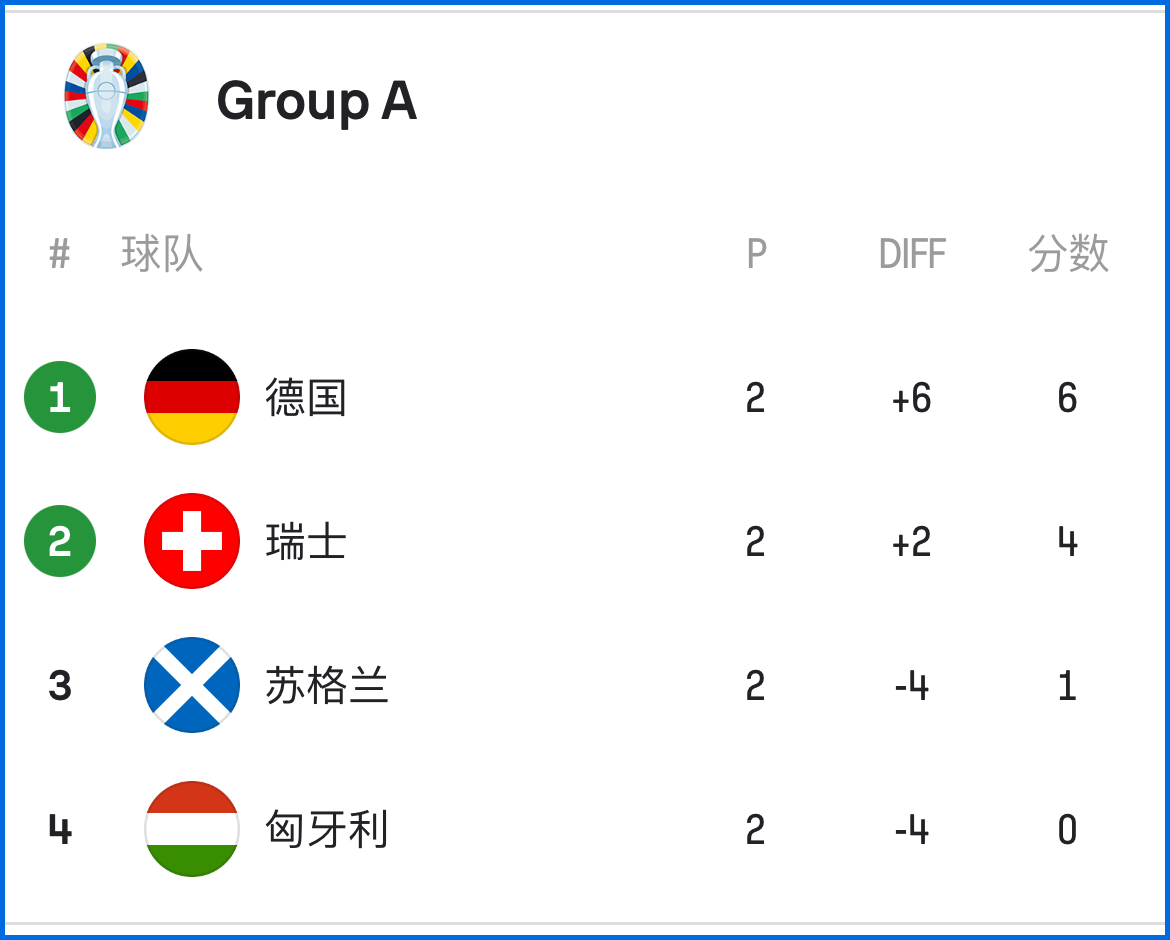The height and width of the screenshot is (940, 1170).
Task: Click the Germany flag icon
Action: coord(192,397)
